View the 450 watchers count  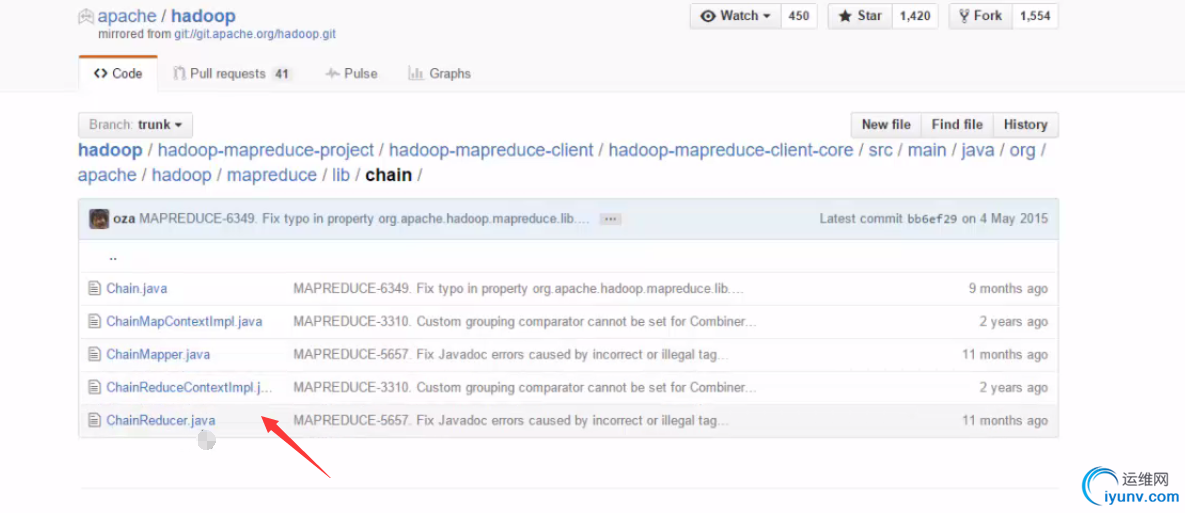pyautogui.click(x=799, y=16)
